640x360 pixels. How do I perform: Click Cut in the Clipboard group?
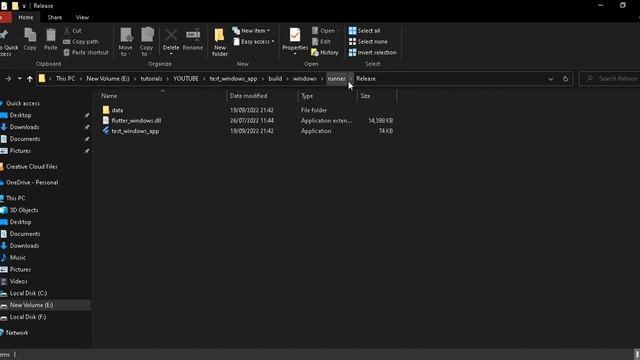[73, 31]
